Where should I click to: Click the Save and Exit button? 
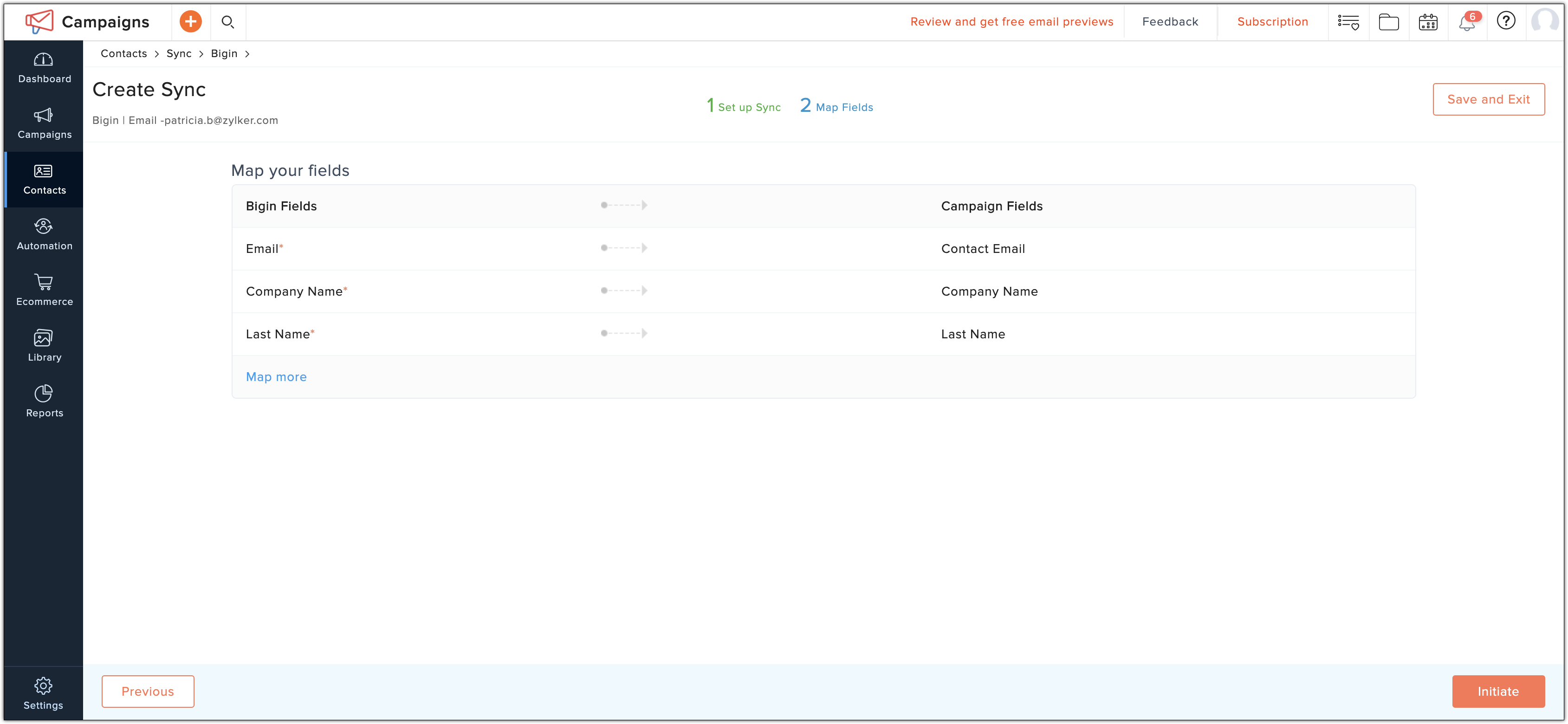(1488, 99)
